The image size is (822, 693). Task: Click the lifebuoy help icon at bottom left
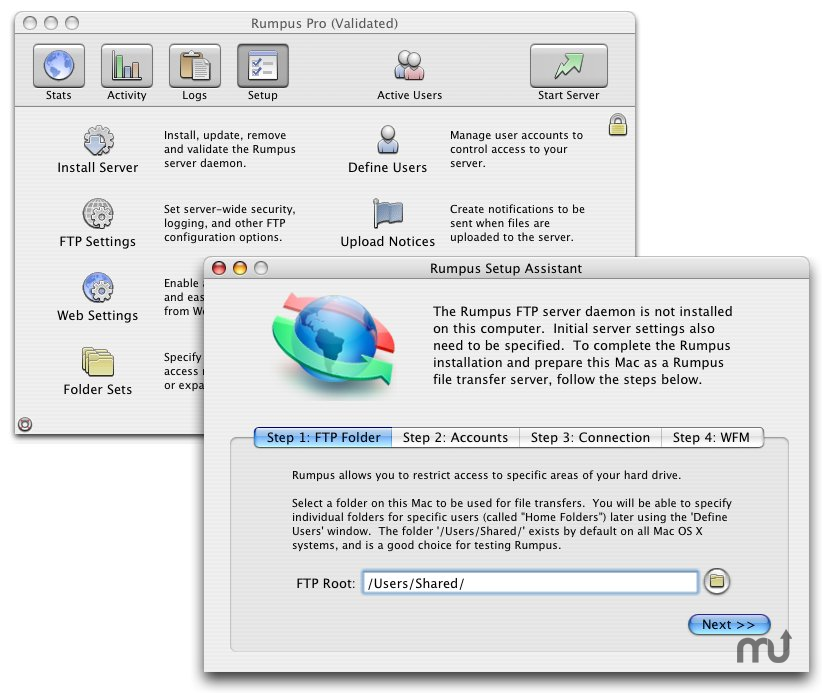[25, 424]
